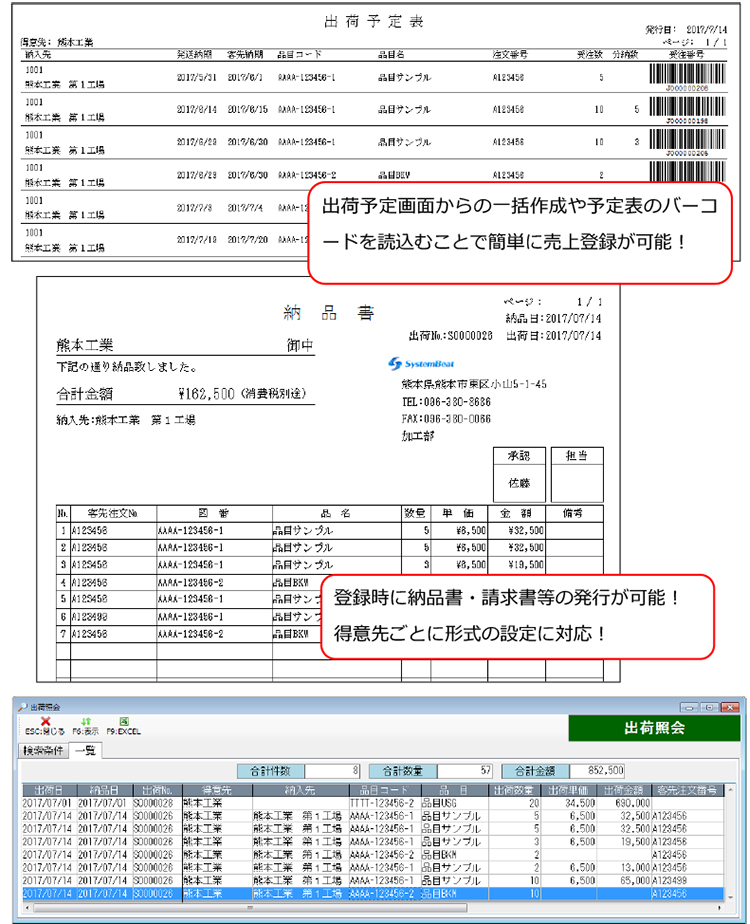Screen dimensions: 750x924
Task: Click the 合計件数 value field showing 8
Action: pyautogui.click(x=332, y=770)
